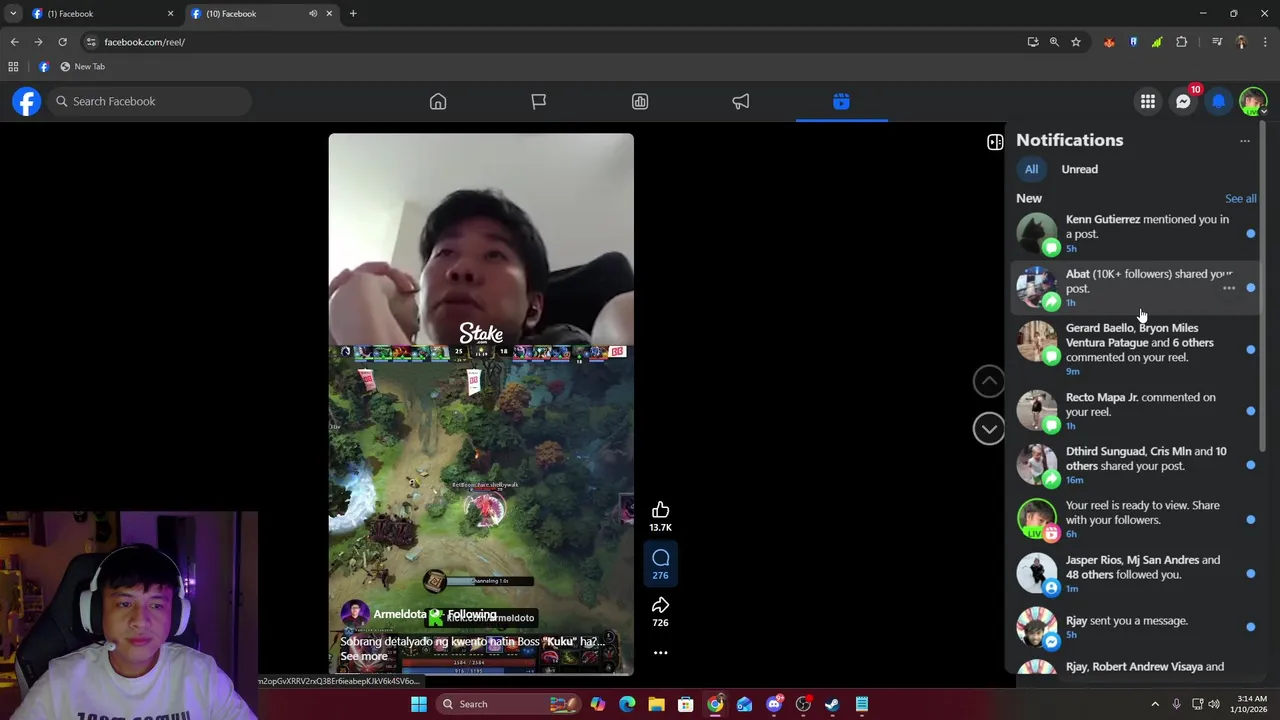Show hidden system tray icons
This screenshot has width=1280, height=720.
(1155, 704)
